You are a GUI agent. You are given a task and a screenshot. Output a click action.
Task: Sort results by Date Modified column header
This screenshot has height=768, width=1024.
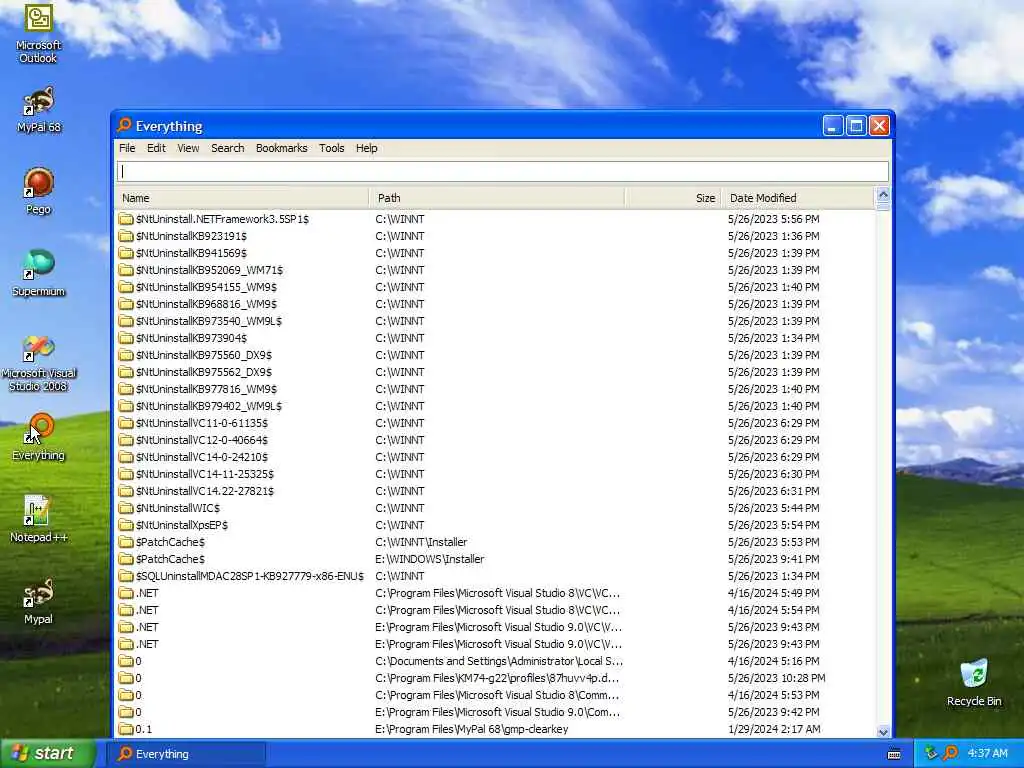point(797,198)
